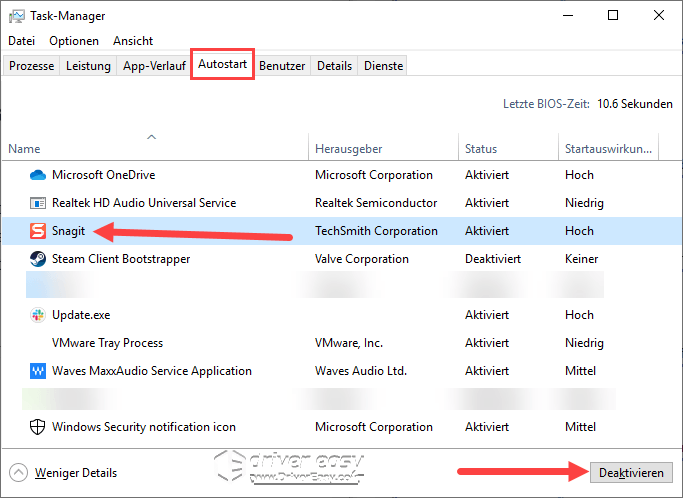Switch to the Prozesse tab
The width and height of the screenshot is (683, 498).
coord(31,66)
